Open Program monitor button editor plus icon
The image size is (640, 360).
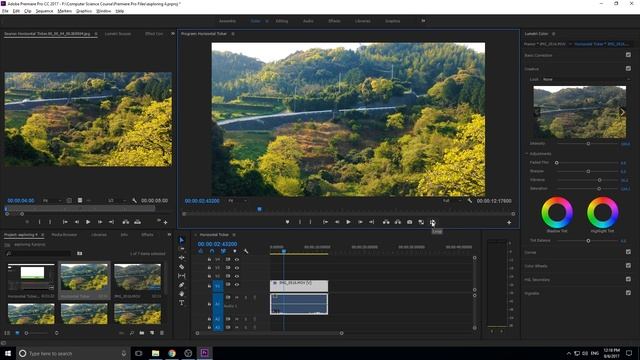509,222
